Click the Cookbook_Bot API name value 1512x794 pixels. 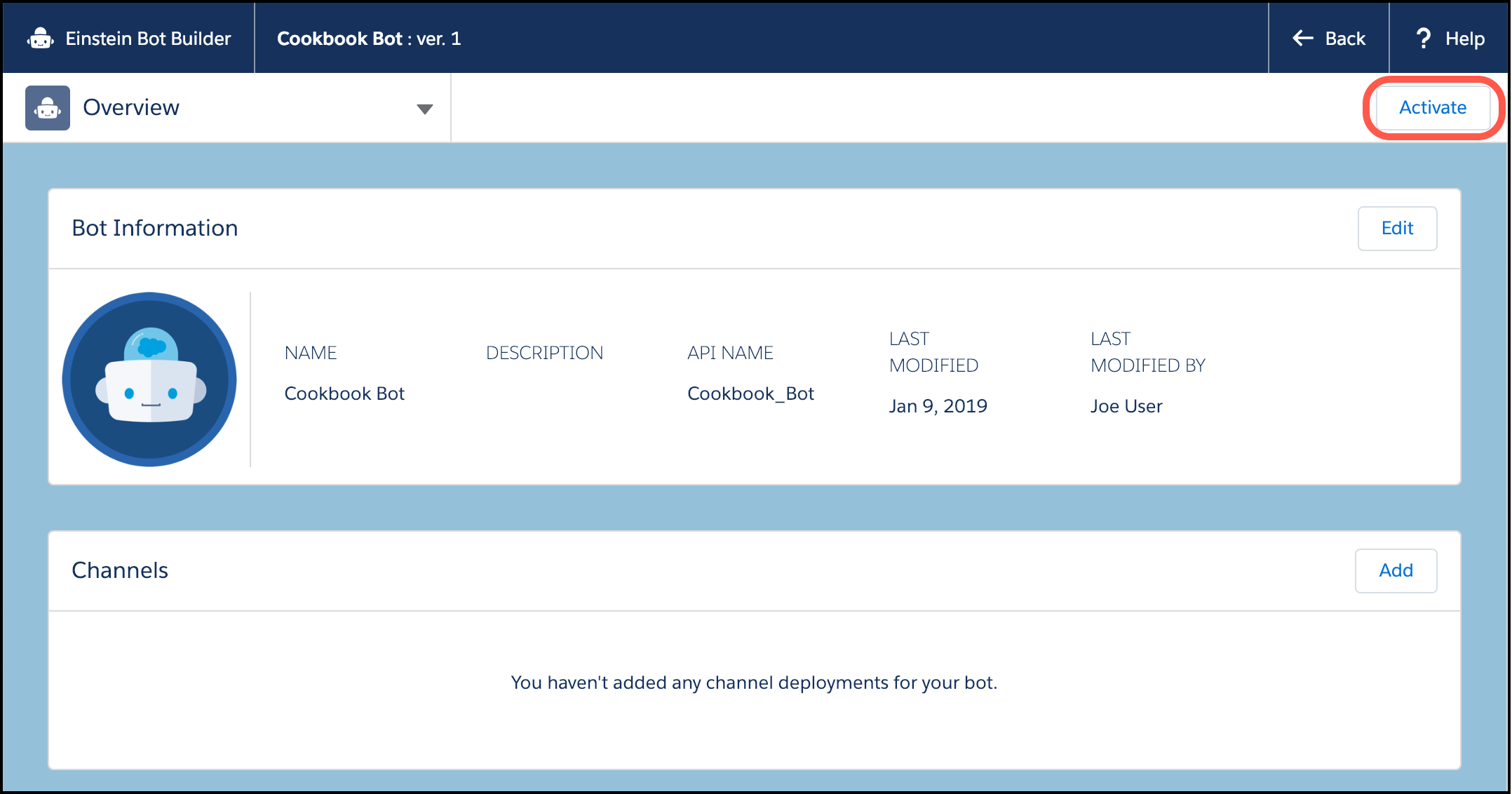[x=750, y=393]
